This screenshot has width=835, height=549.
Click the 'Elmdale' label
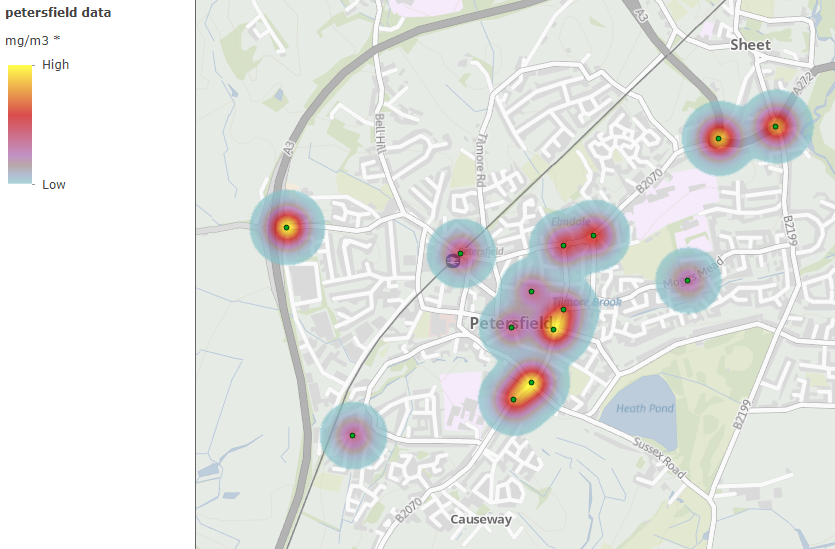(570, 222)
